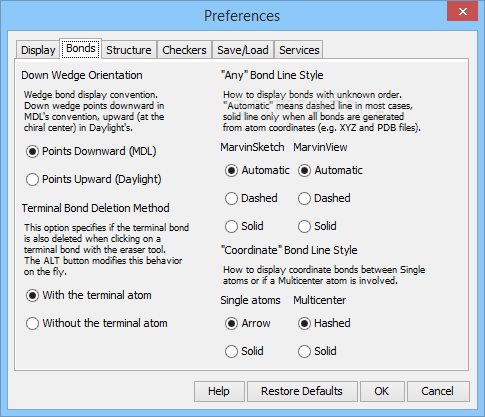Set MarvinSketch Any bond to Solid
This screenshot has height=417, width=485.
pos(244,226)
